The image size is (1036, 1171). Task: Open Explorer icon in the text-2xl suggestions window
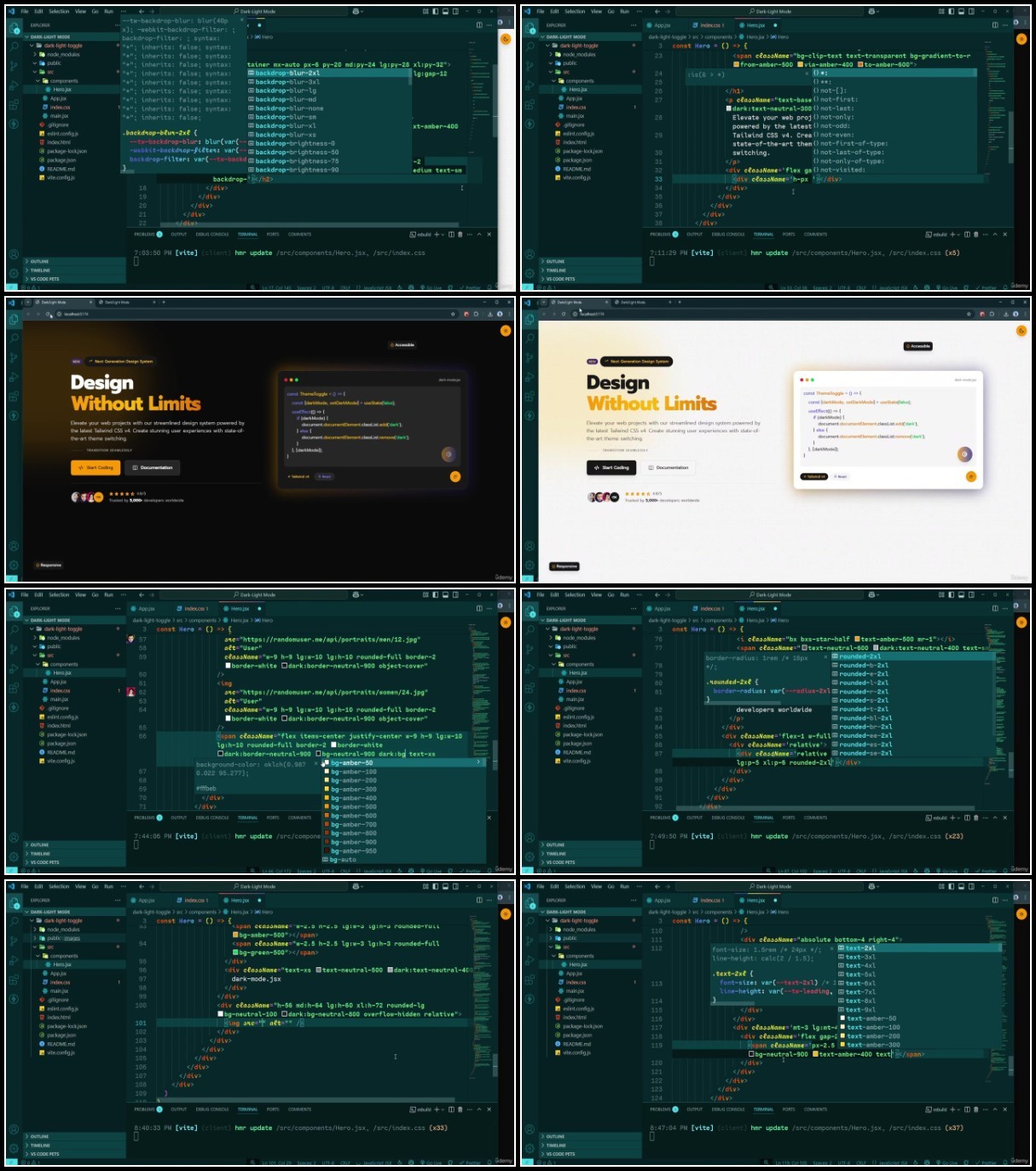(x=530, y=903)
